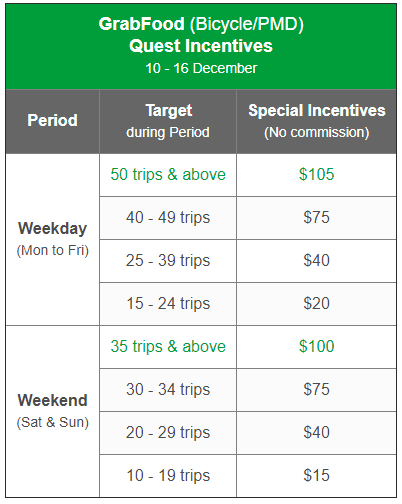Click the 25 - 39 trips cell
402x504 pixels.
pos(168,261)
